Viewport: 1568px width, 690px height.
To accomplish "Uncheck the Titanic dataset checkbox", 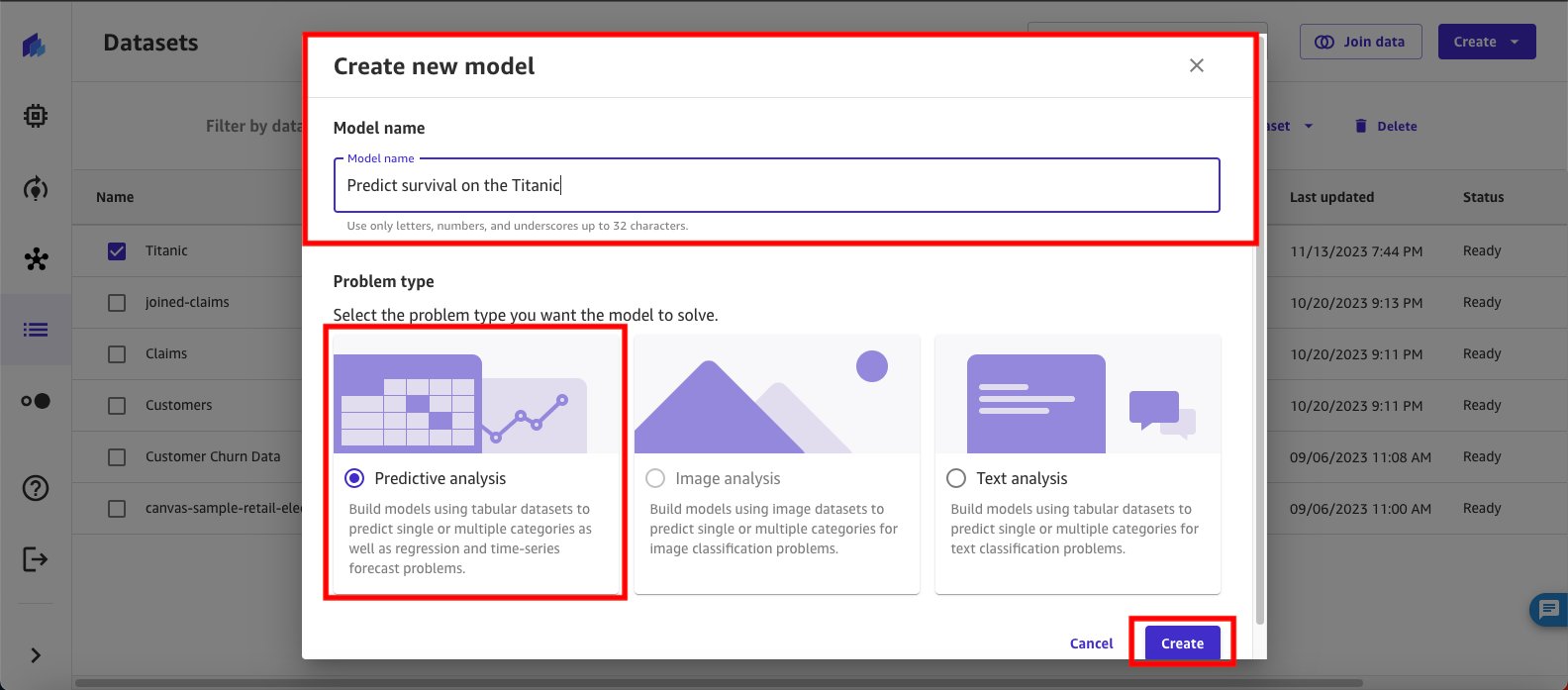I will click(x=117, y=250).
